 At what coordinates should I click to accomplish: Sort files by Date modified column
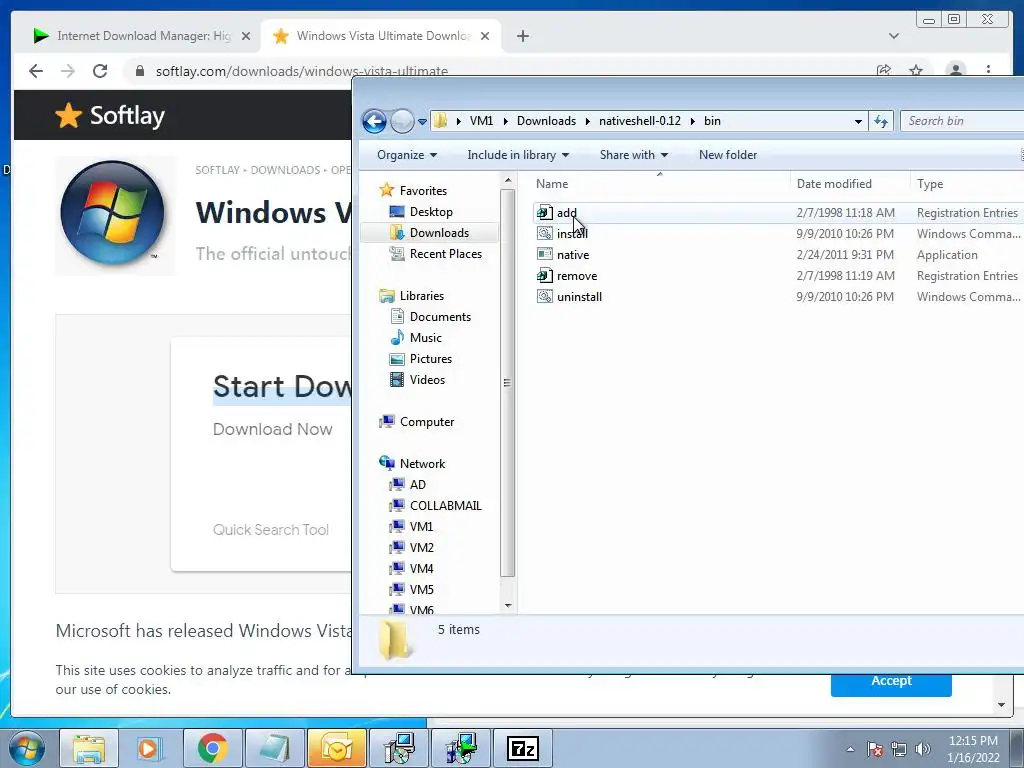tap(834, 184)
